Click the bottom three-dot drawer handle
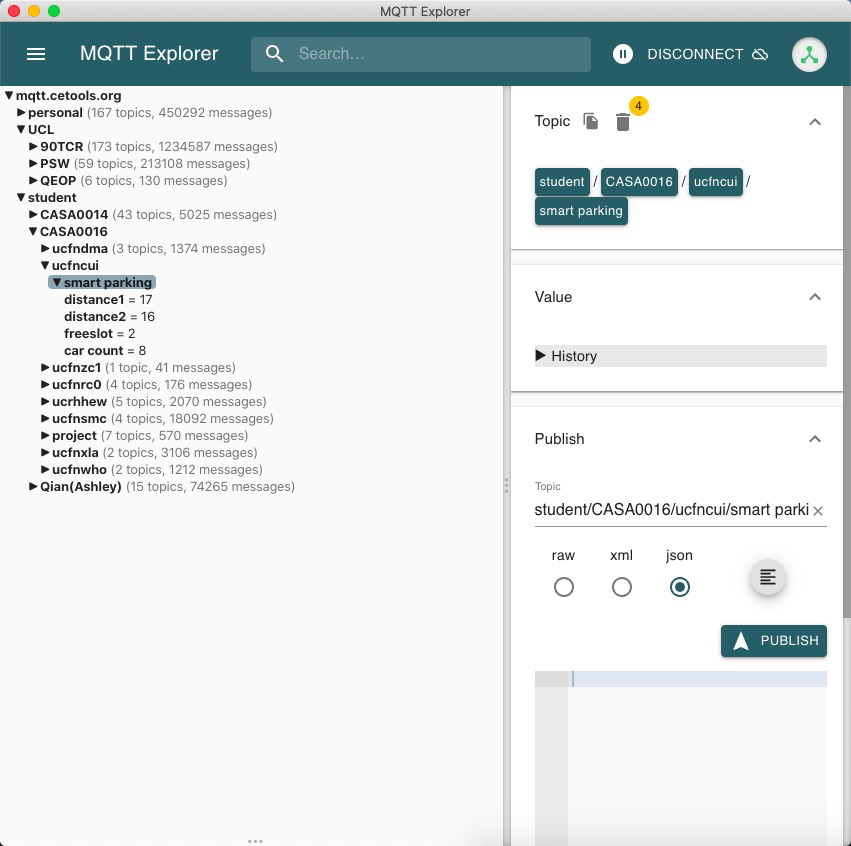Screen dimensions: 851x846 tap(255, 841)
